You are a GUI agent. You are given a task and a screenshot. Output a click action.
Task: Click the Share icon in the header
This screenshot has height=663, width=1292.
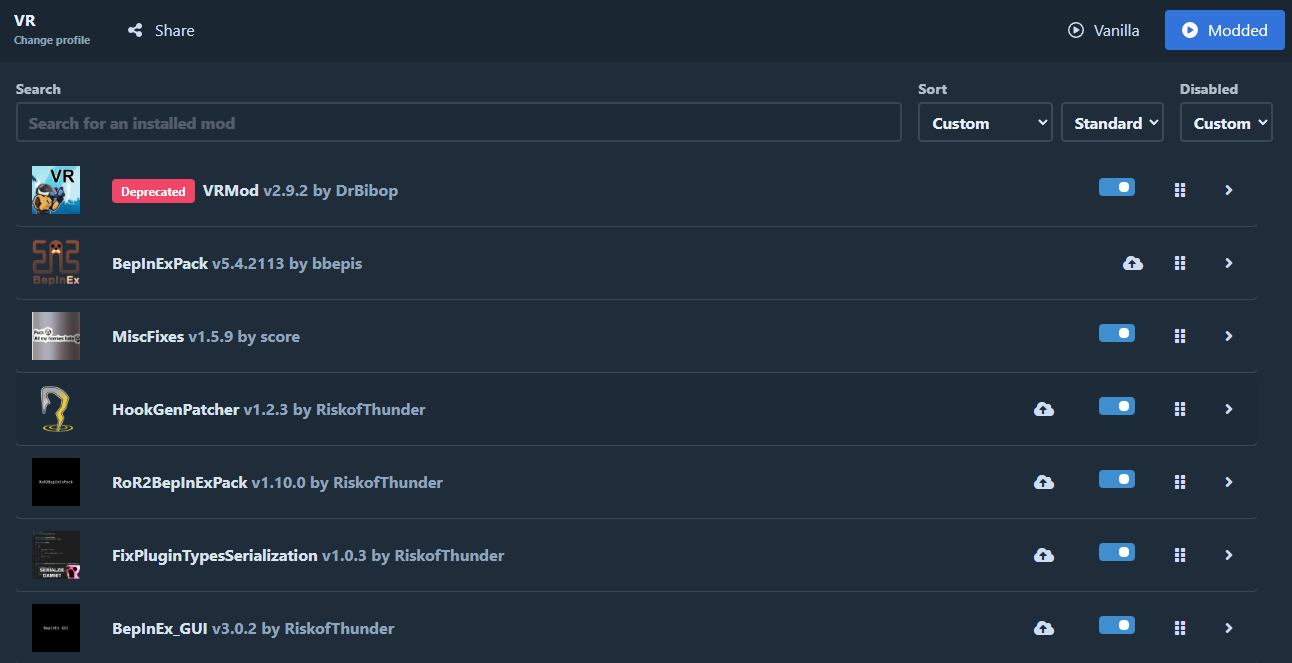135,30
